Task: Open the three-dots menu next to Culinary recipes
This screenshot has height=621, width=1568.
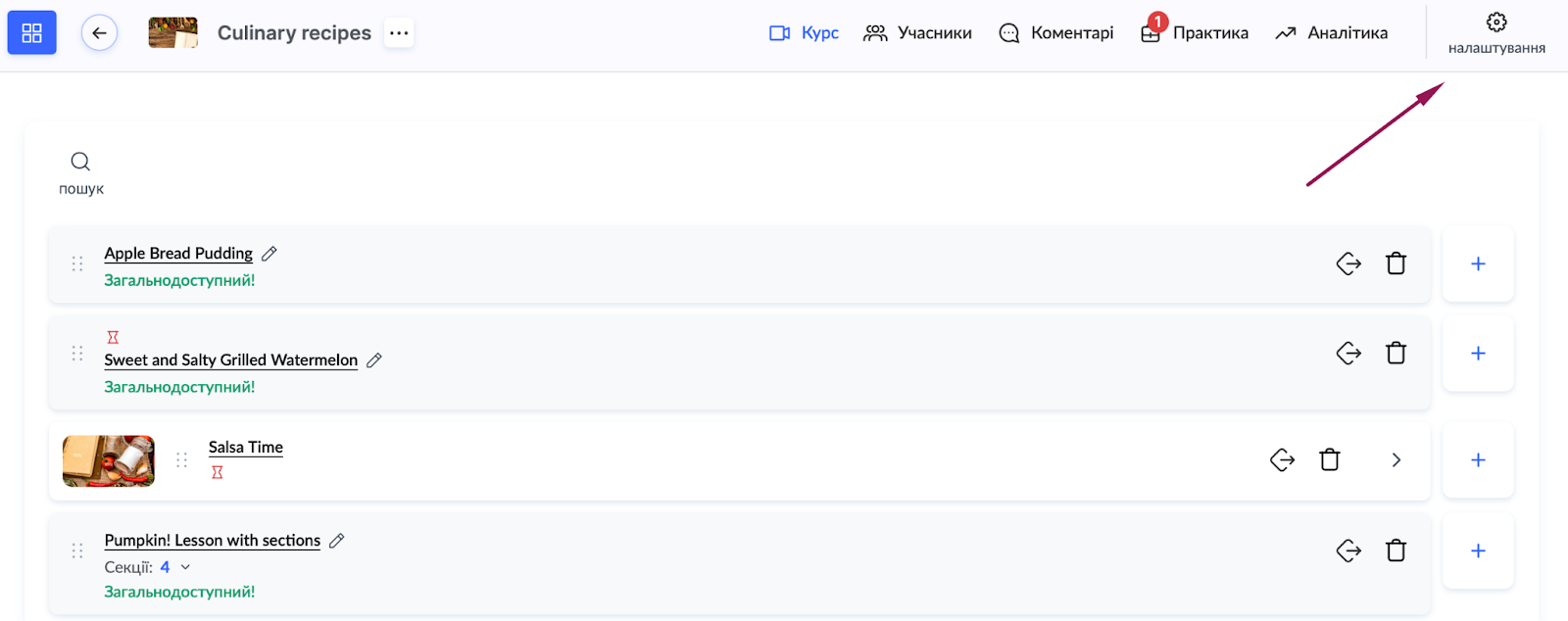Action: [398, 33]
